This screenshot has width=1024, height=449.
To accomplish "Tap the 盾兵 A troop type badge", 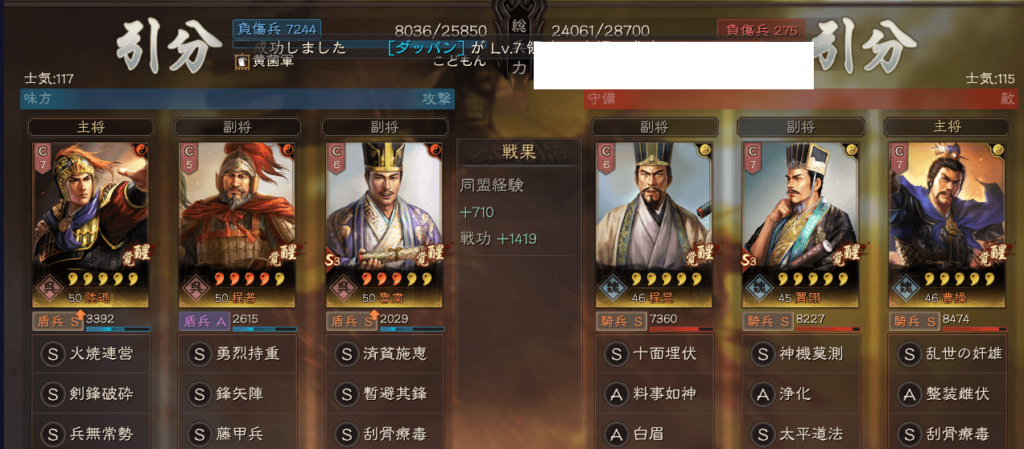I will click(x=204, y=321).
